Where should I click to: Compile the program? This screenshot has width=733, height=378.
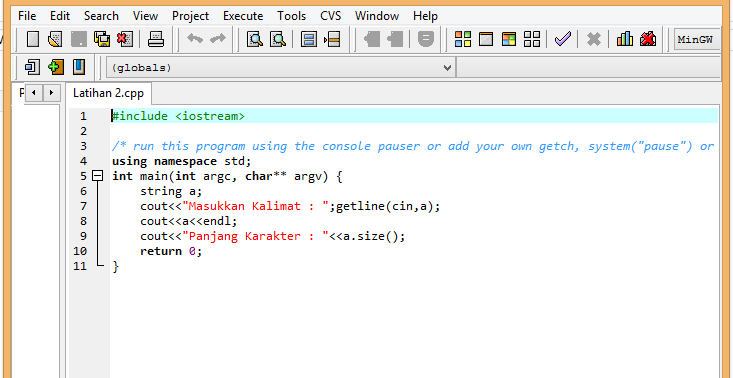(x=463, y=39)
